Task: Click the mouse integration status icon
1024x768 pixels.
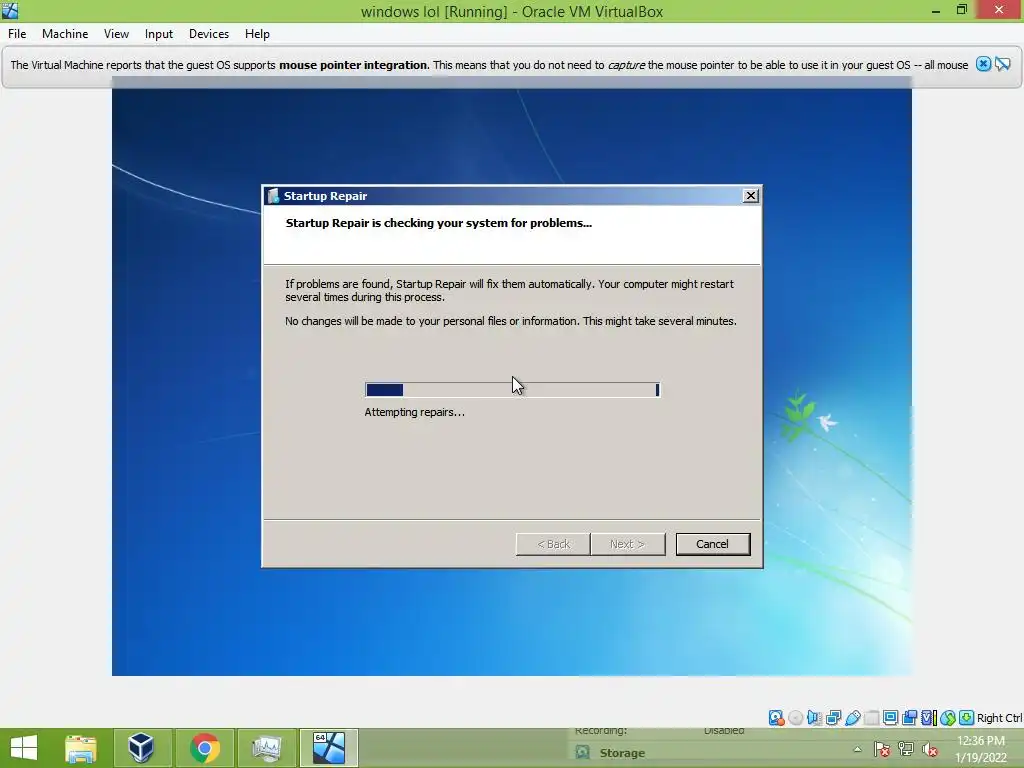Action: [948, 718]
